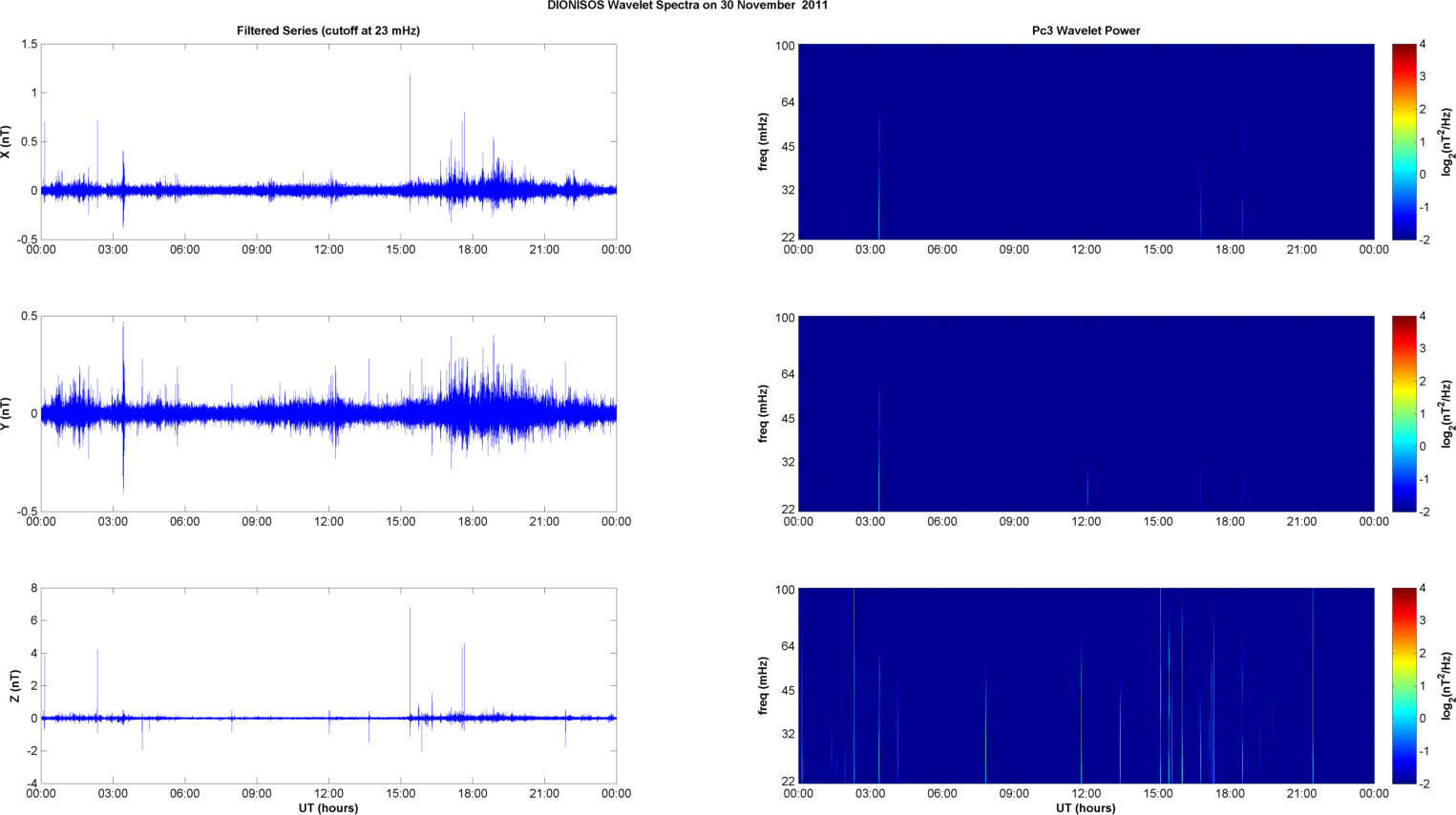This screenshot has width=1456, height=815.
Task: Click UT (hours) label under bottom spectrogram
Action: pyautogui.click(x=1086, y=808)
